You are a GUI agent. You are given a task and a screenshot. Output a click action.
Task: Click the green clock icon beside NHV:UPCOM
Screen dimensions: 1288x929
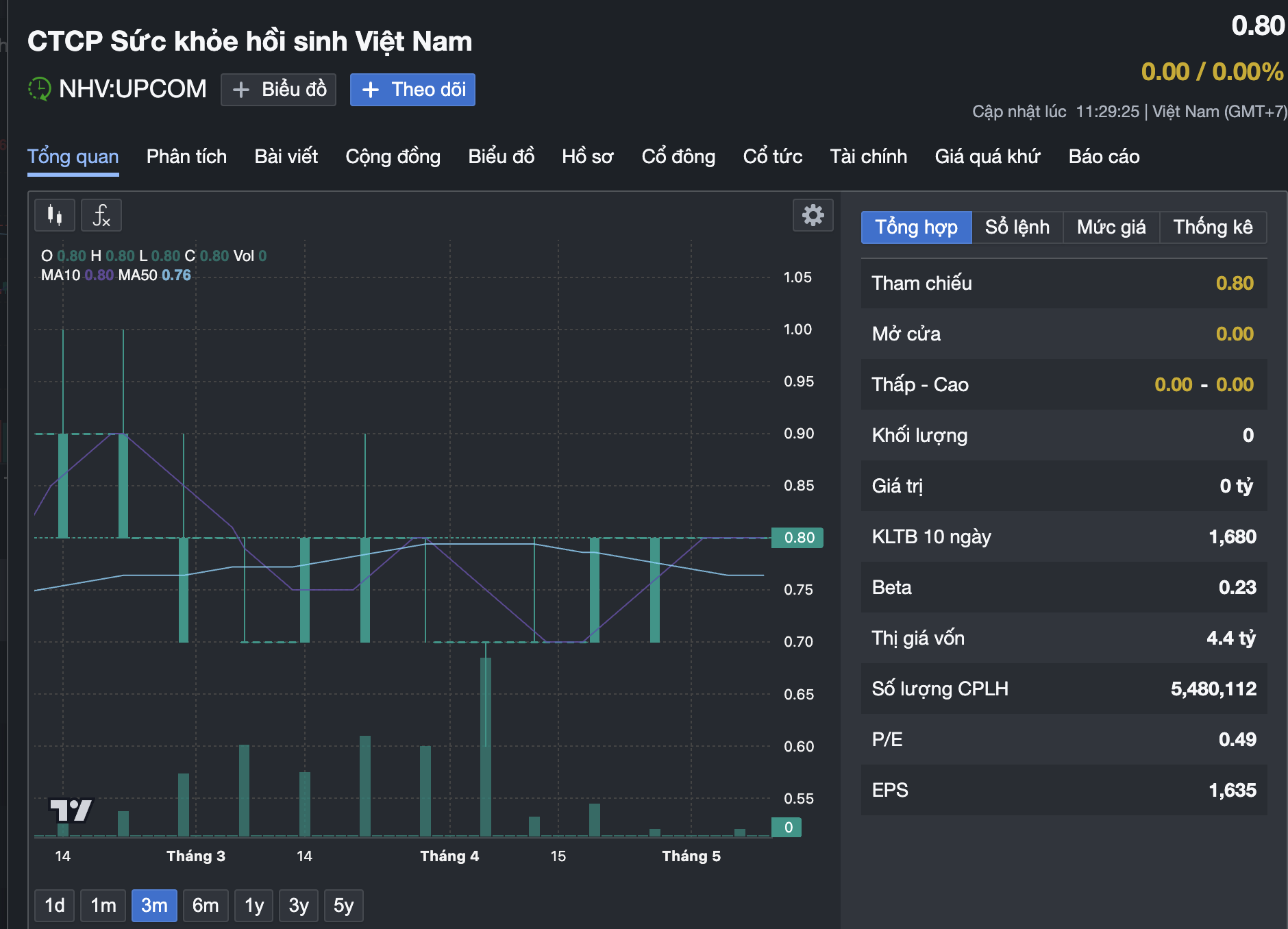tap(39, 89)
